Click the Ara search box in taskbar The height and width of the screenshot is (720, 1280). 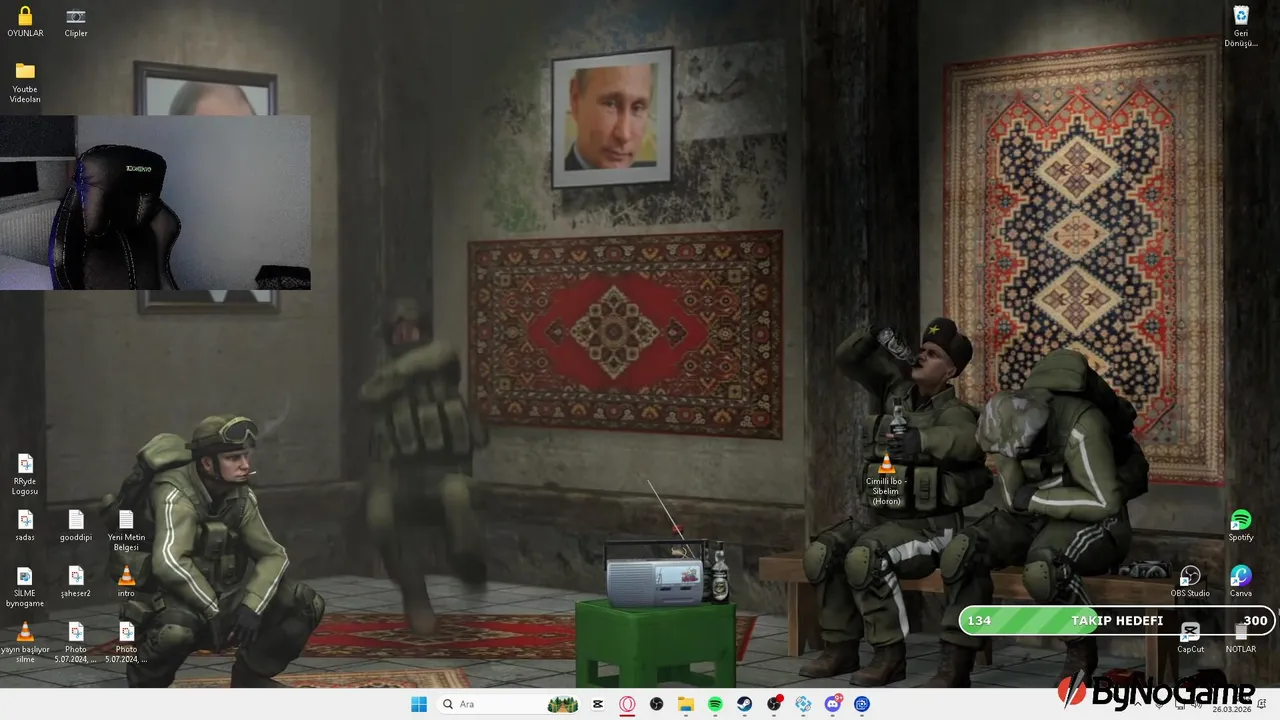(508, 704)
